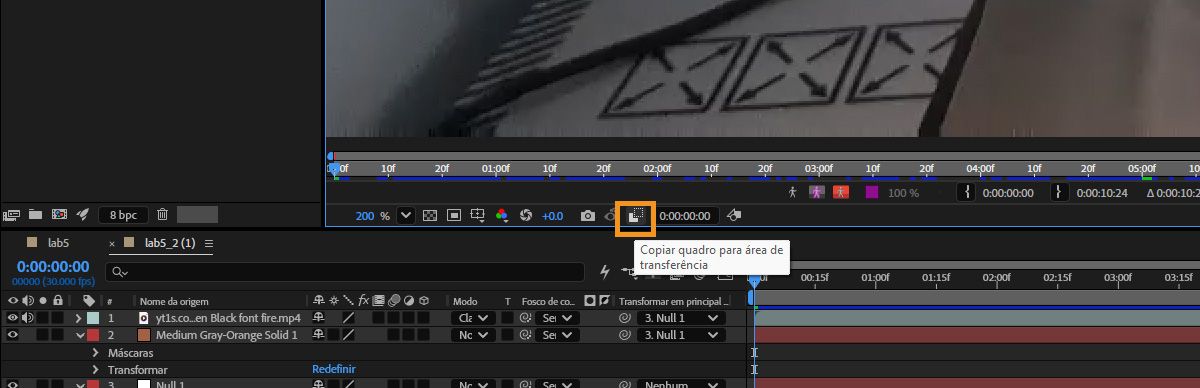Viewport: 1200px width, 388px height.
Task: Open magnification ratio dropdown arrow
Action: [x=406, y=215]
